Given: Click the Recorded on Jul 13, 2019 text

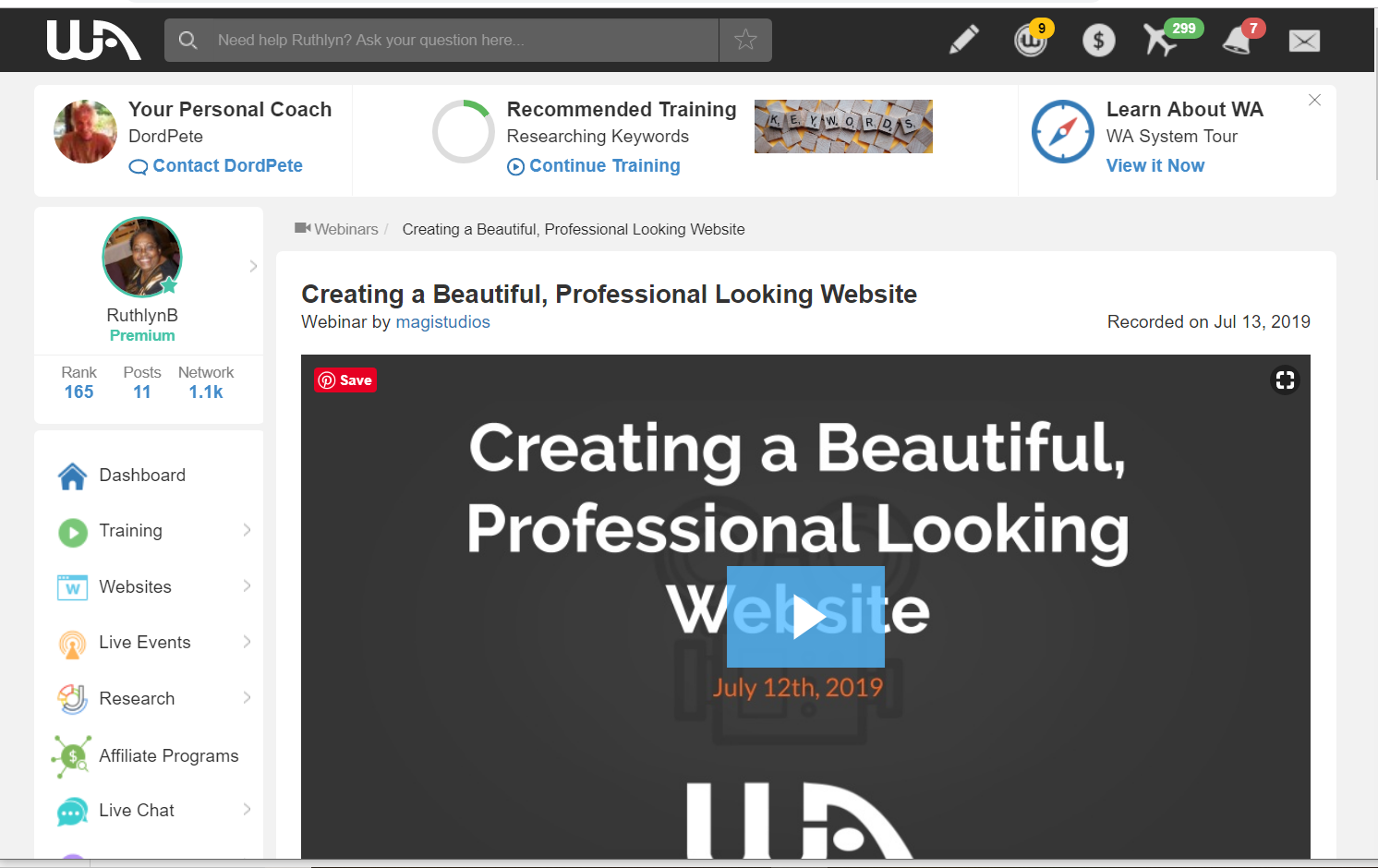Looking at the screenshot, I should pos(1209,322).
